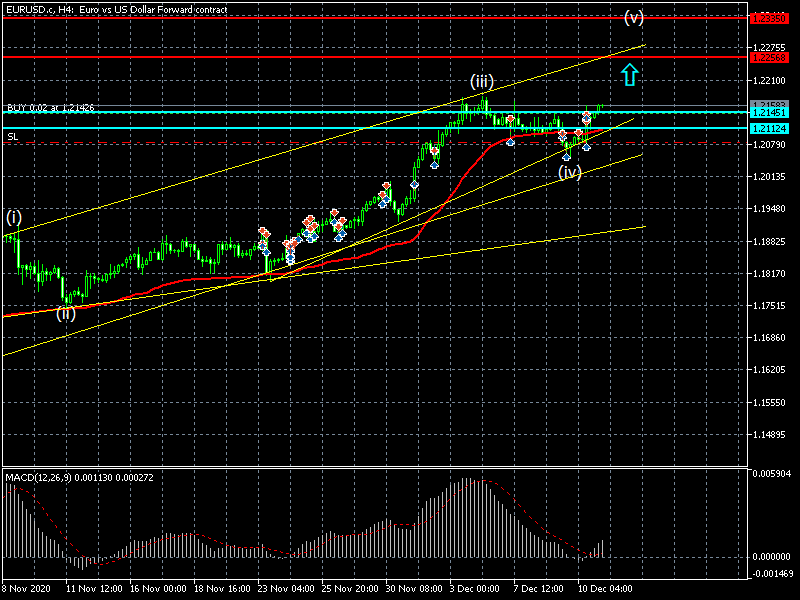Click the cyan up arrow marker
This screenshot has height=600, width=800.
[629, 73]
